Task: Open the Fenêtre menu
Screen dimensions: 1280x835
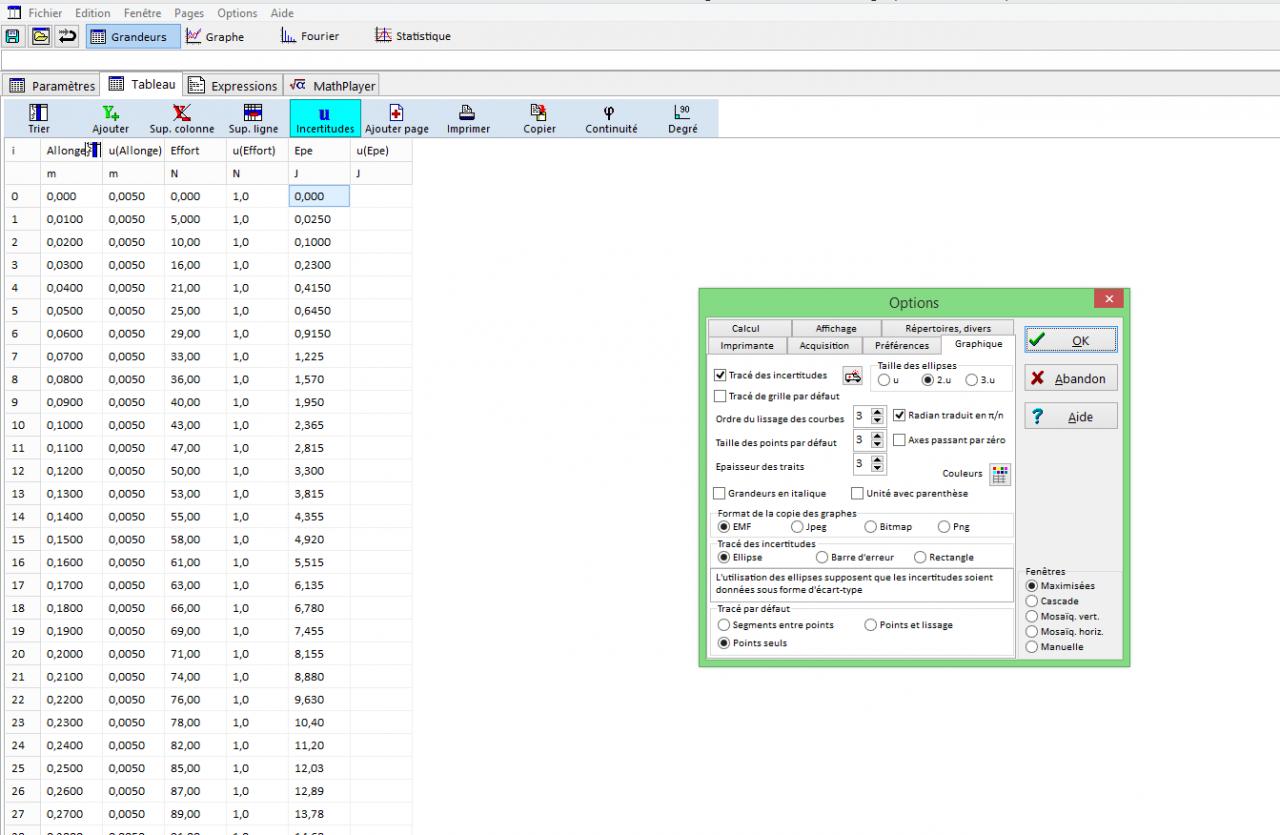Action: [144, 13]
